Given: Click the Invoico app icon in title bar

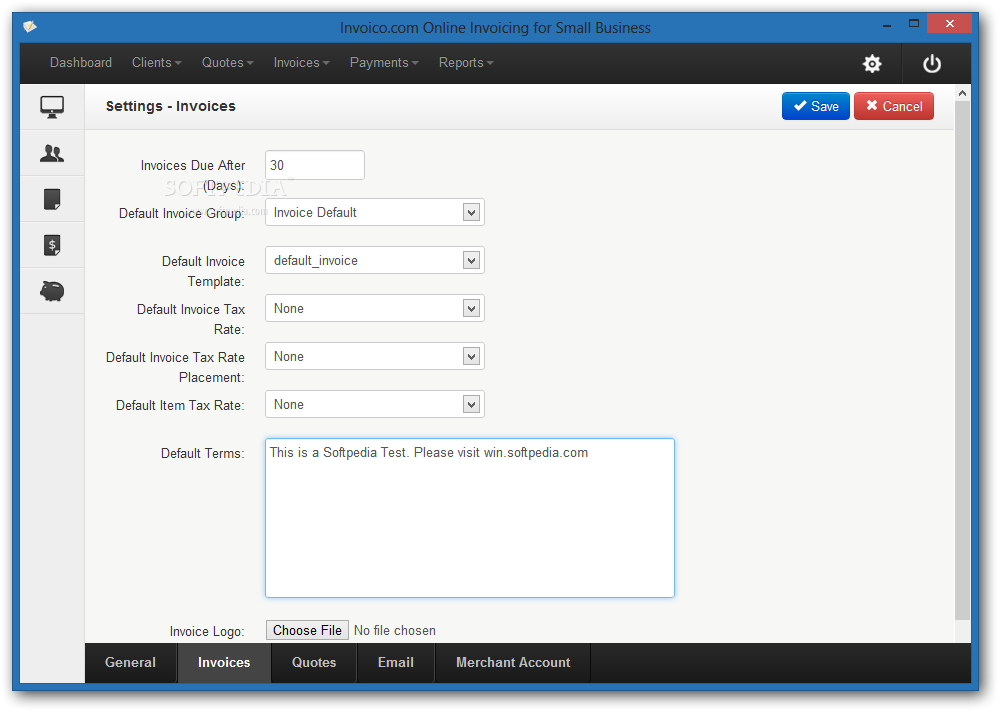Looking at the screenshot, I should pyautogui.click(x=30, y=27).
